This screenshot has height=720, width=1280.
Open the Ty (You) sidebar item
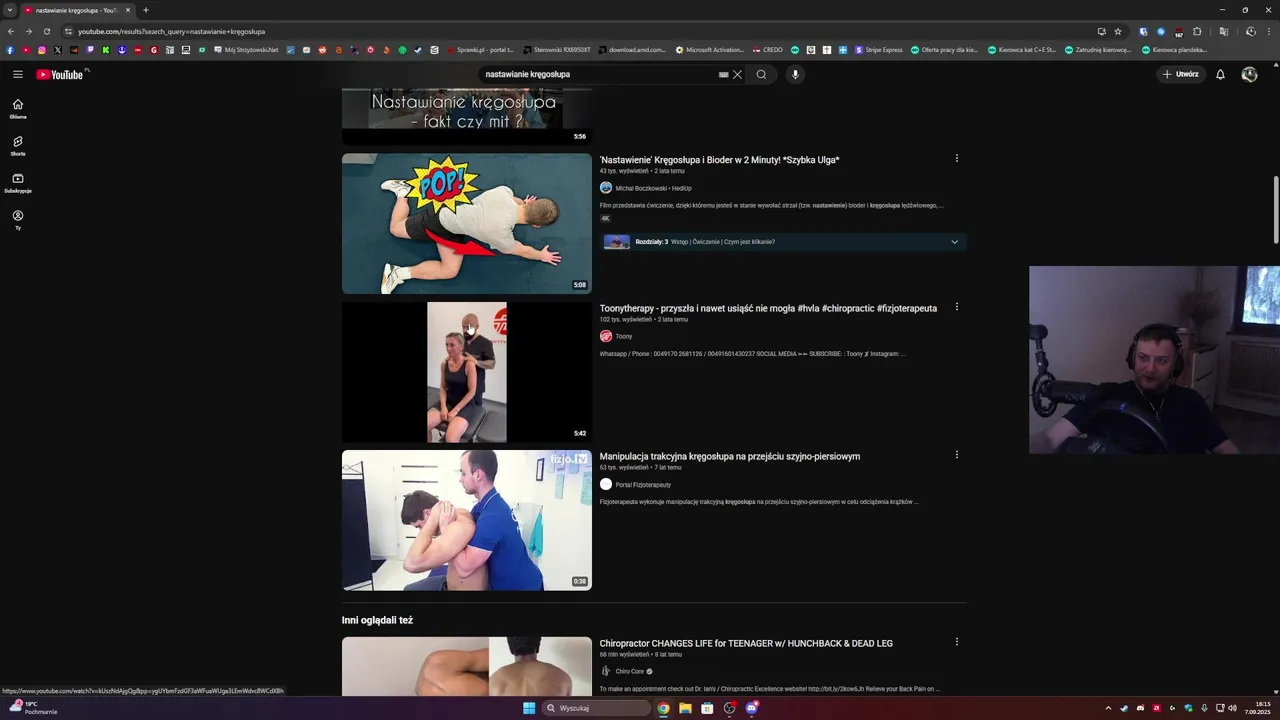18,220
